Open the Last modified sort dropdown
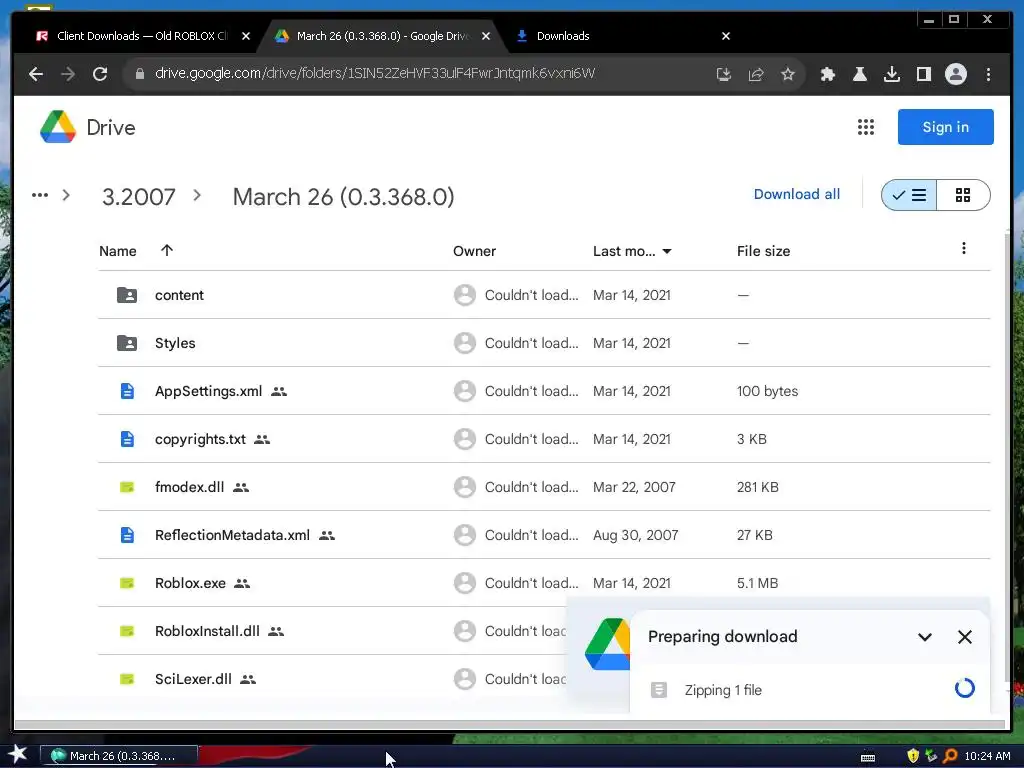The height and width of the screenshot is (768, 1024). click(667, 251)
